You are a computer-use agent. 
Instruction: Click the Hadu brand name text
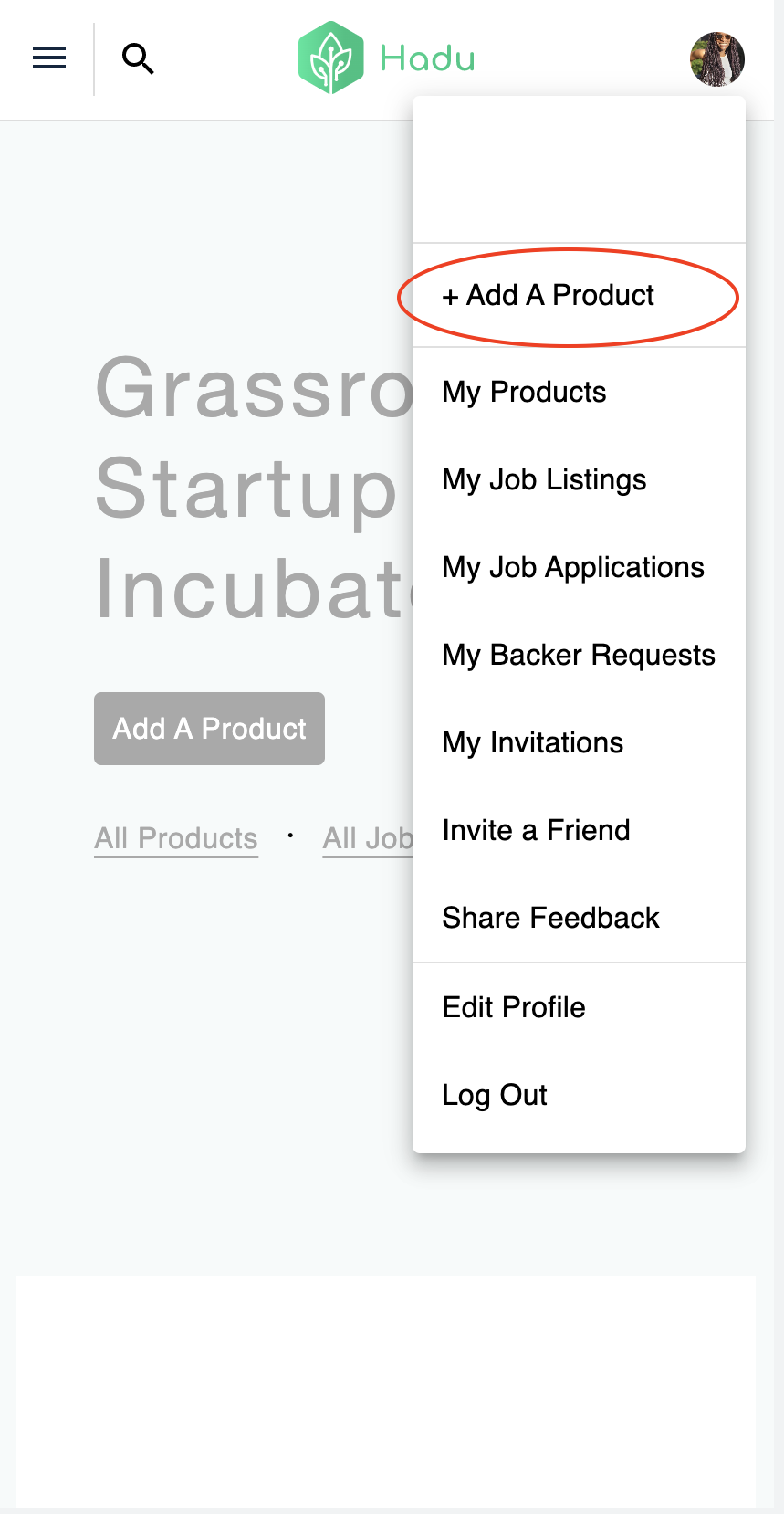tap(427, 59)
